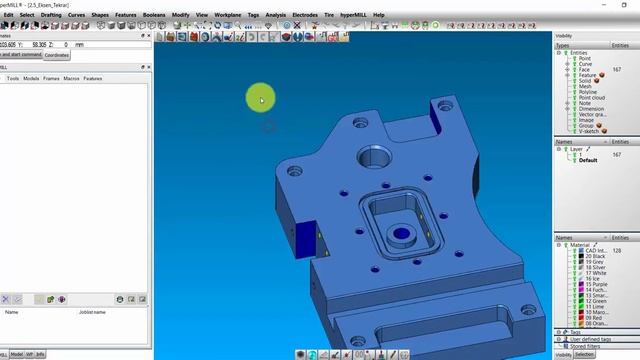Viewport: 640px width, 360px height.
Task: Click the monitor screen icon in top toolbar
Action: 228,25
